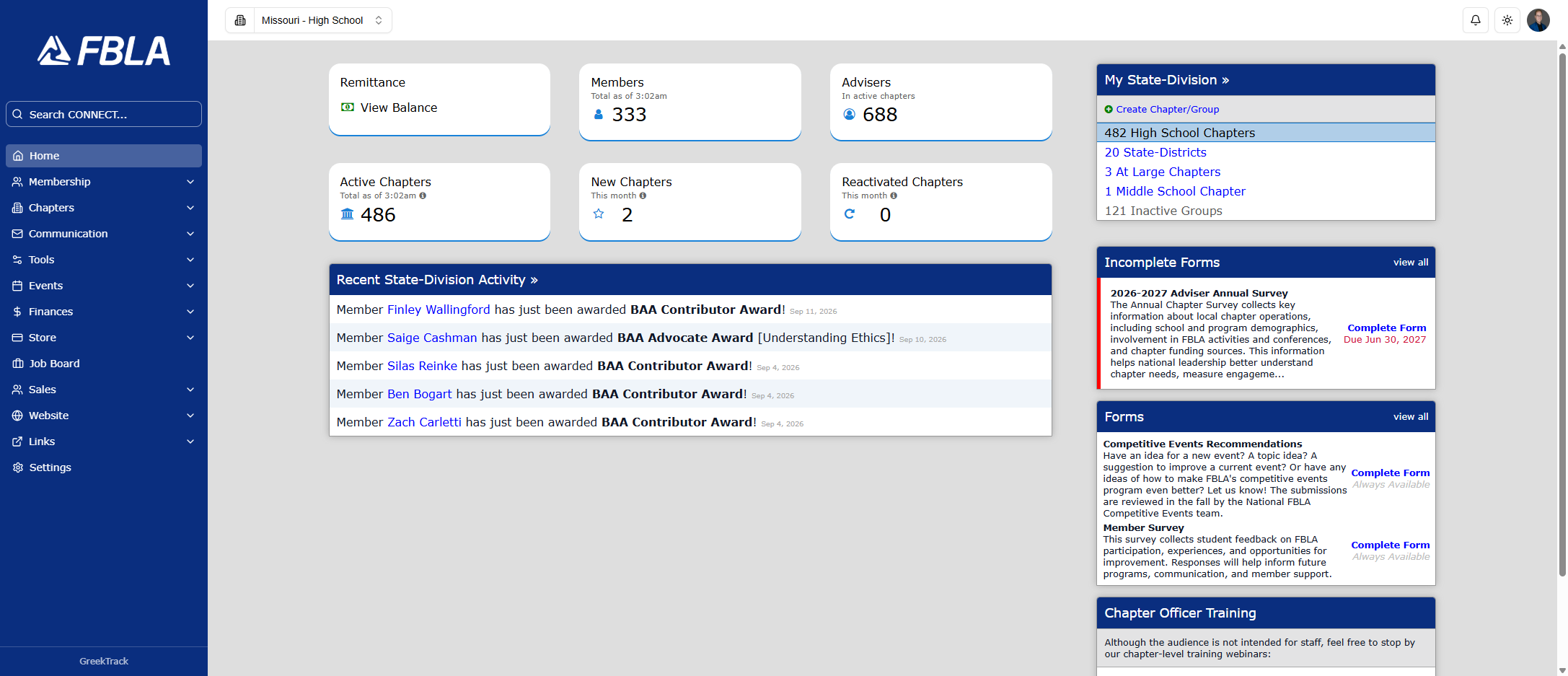
Task: Go to Home in sidebar
Action: tap(104, 156)
